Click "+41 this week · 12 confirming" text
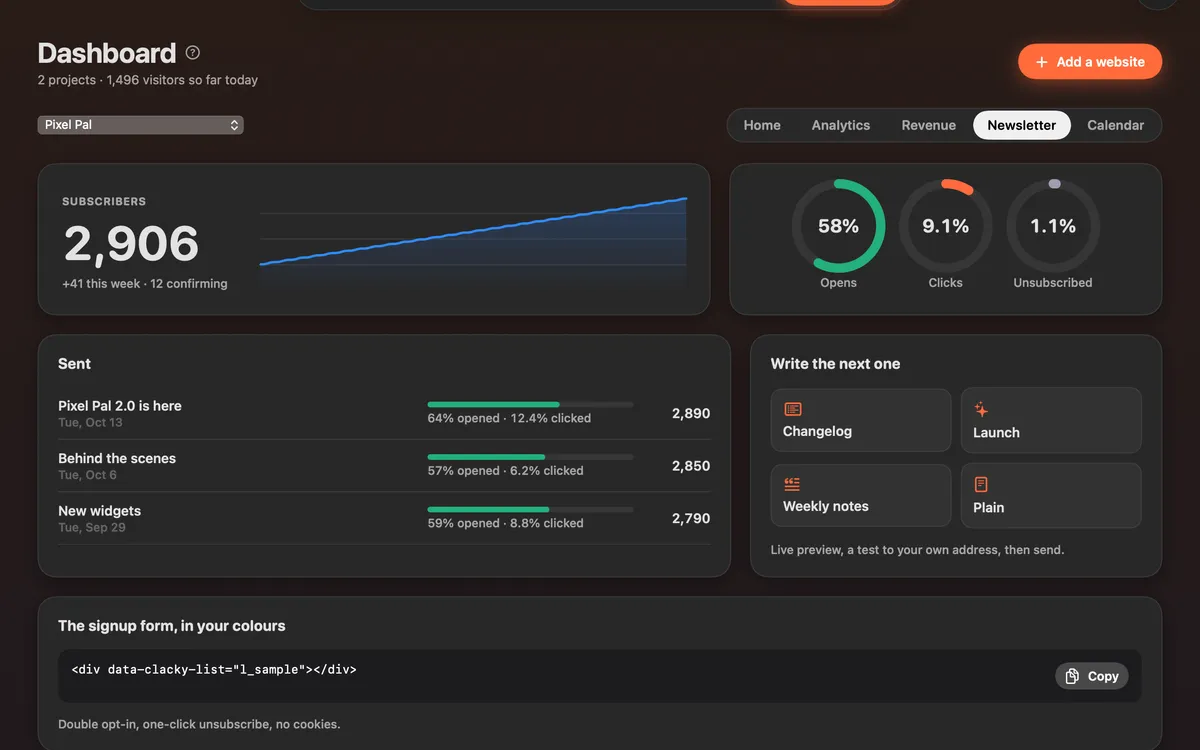1200x750 pixels. click(x=145, y=284)
